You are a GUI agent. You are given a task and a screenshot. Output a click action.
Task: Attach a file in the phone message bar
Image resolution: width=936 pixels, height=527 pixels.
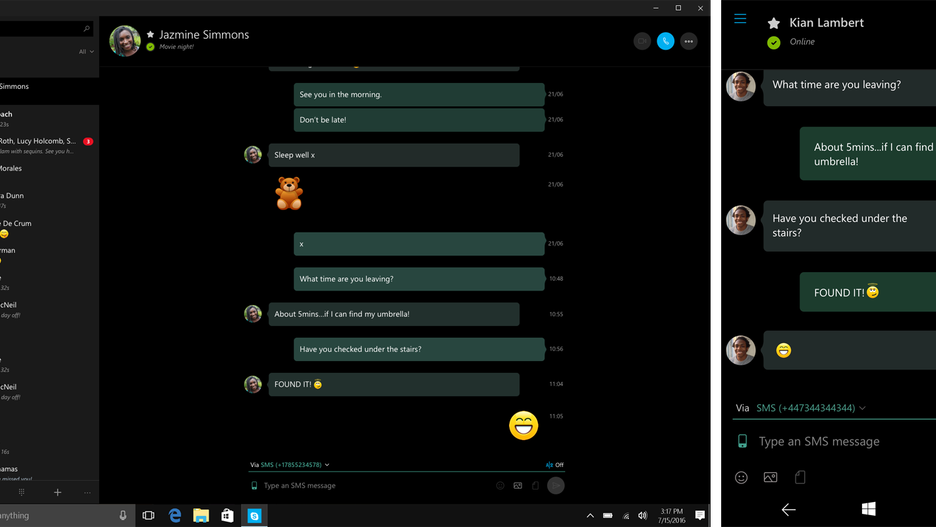pyautogui.click(x=800, y=477)
